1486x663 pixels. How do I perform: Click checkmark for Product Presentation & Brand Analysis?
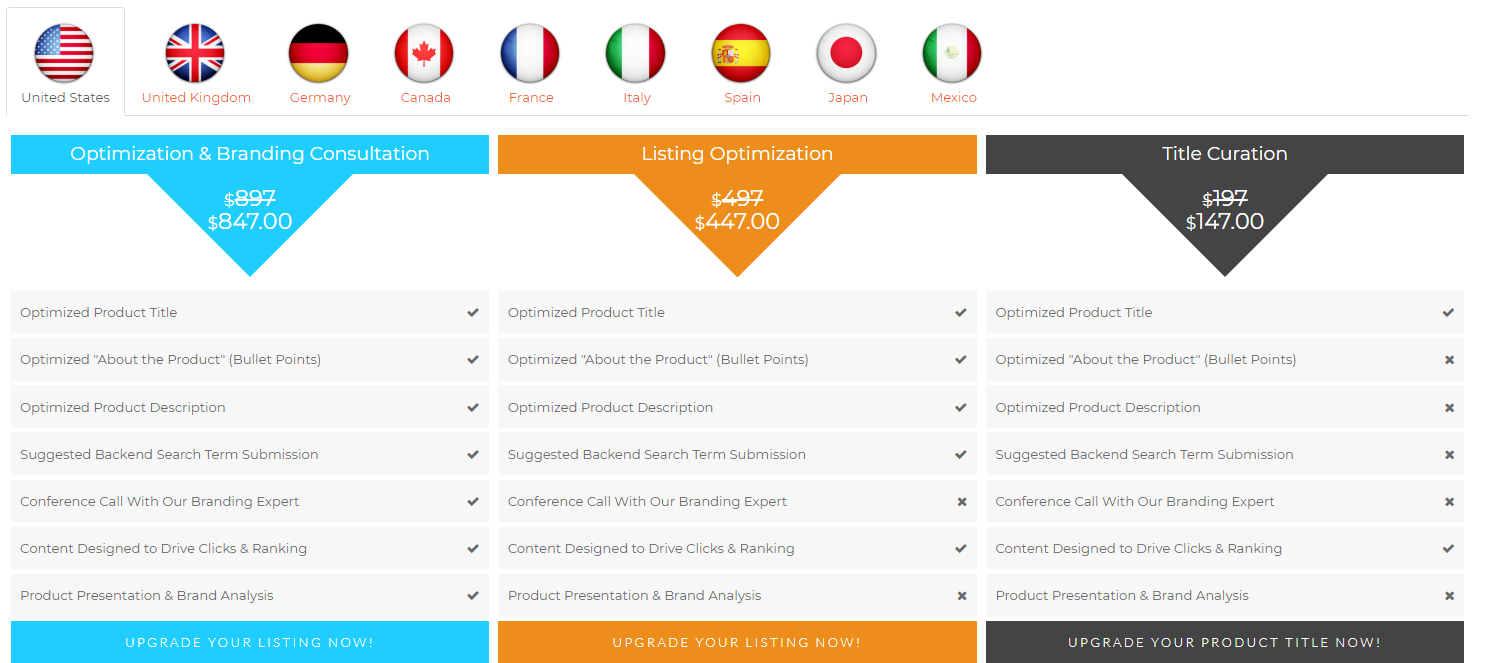(x=473, y=595)
